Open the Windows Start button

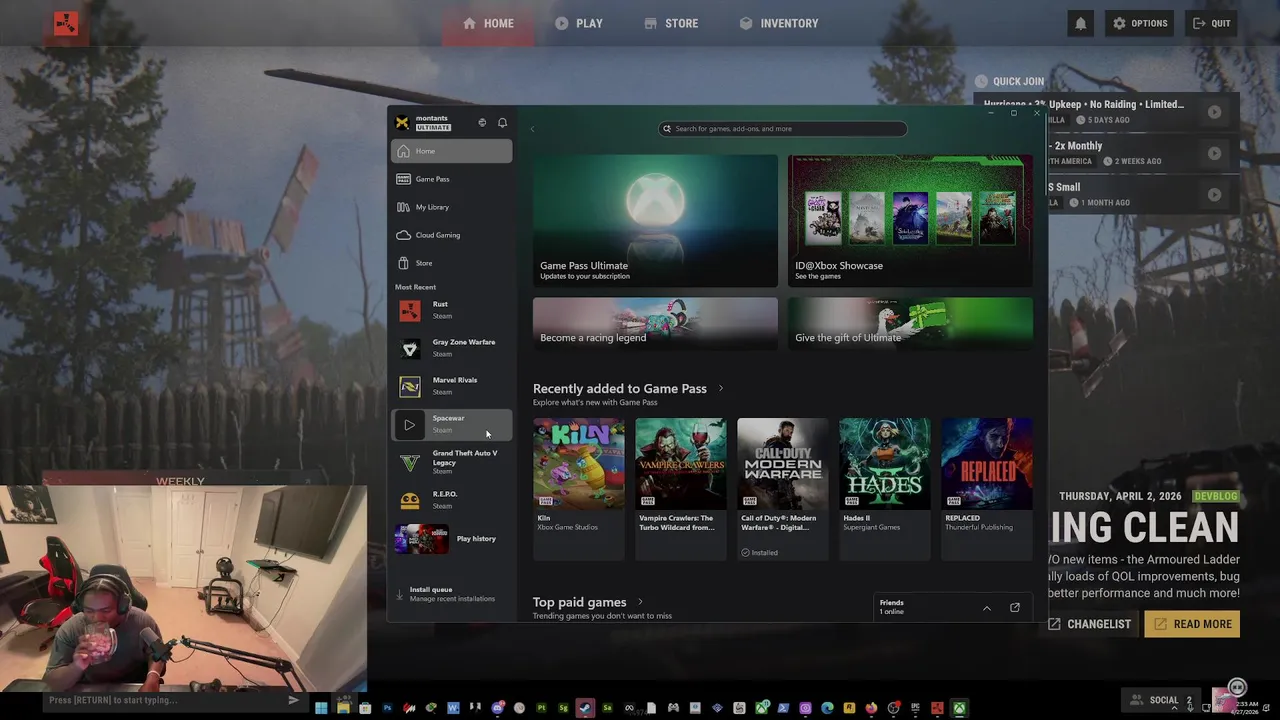tap(321, 708)
